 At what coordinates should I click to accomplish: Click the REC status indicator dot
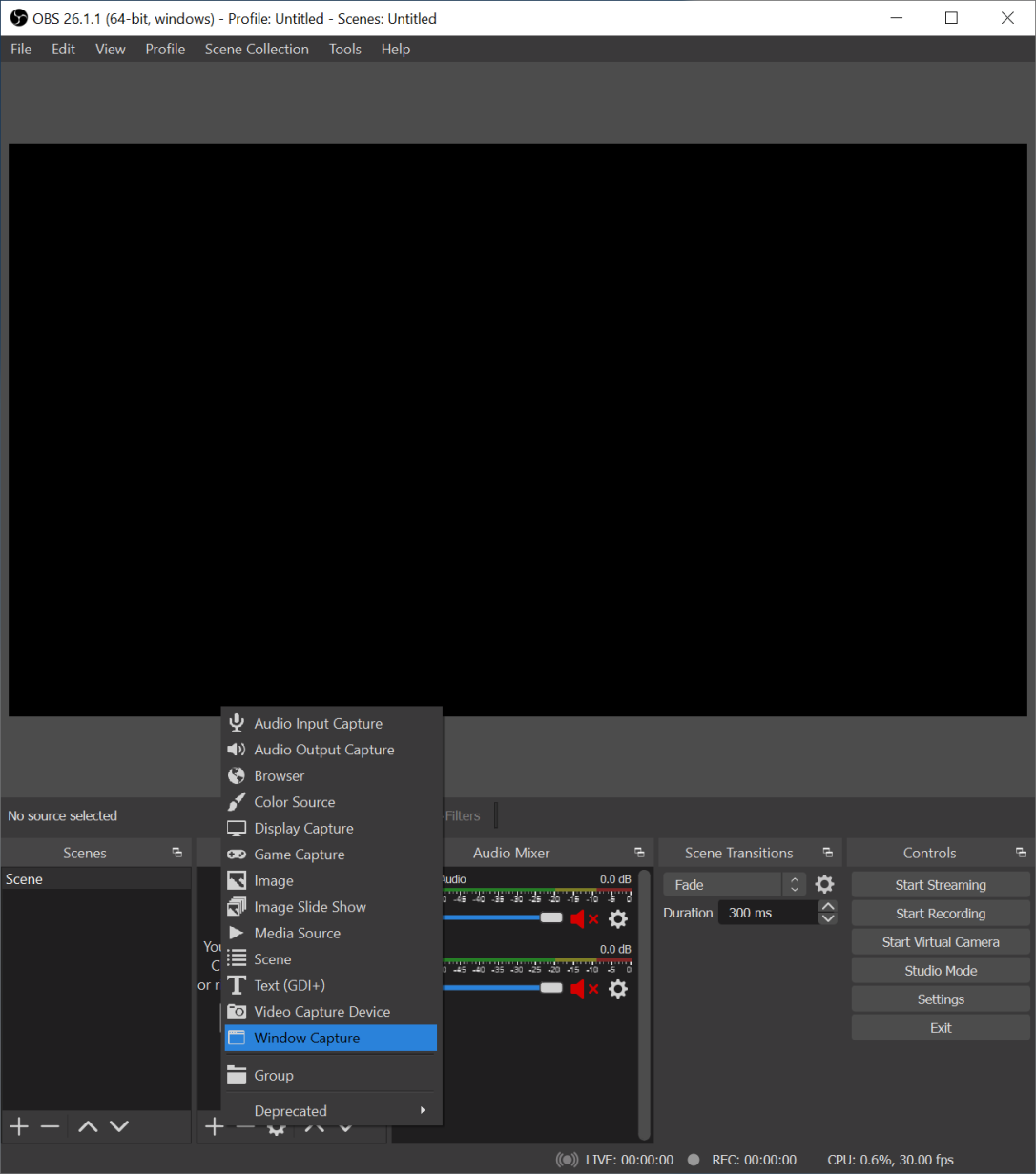[694, 1160]
